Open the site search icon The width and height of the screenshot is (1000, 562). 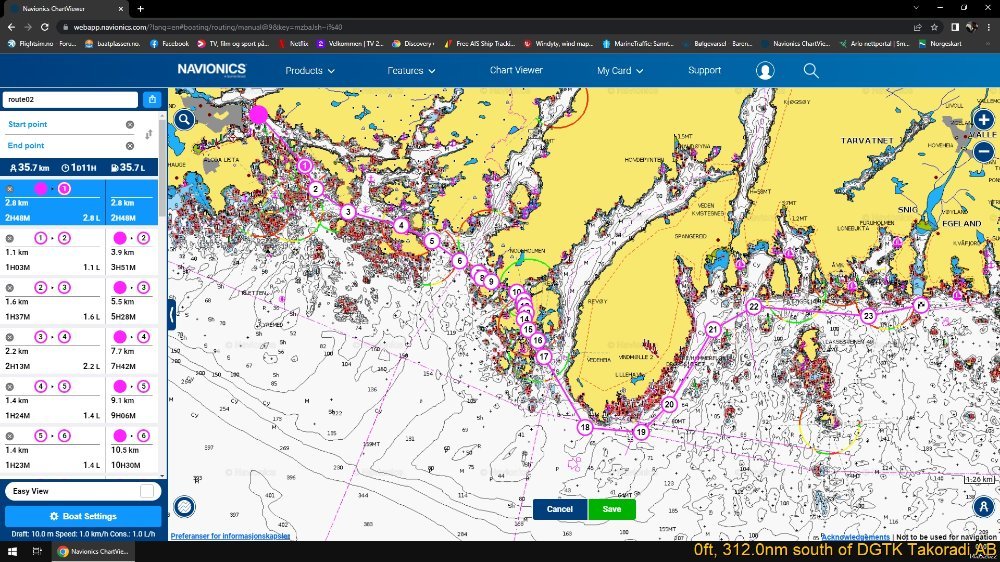[811, 70]
